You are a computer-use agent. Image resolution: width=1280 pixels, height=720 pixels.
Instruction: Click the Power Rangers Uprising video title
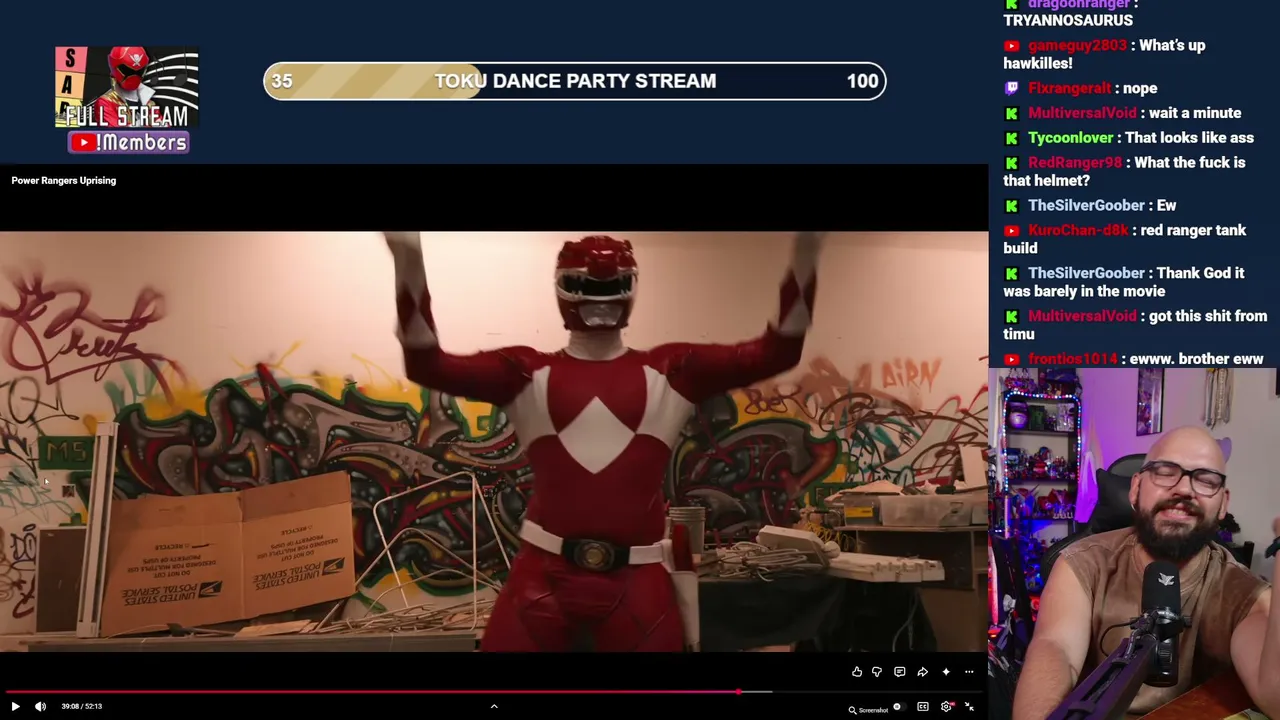64,181
